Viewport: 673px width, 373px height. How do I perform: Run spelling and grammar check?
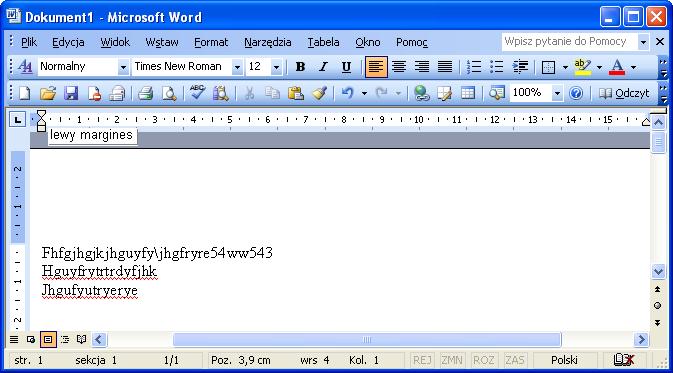pos(197,93)
